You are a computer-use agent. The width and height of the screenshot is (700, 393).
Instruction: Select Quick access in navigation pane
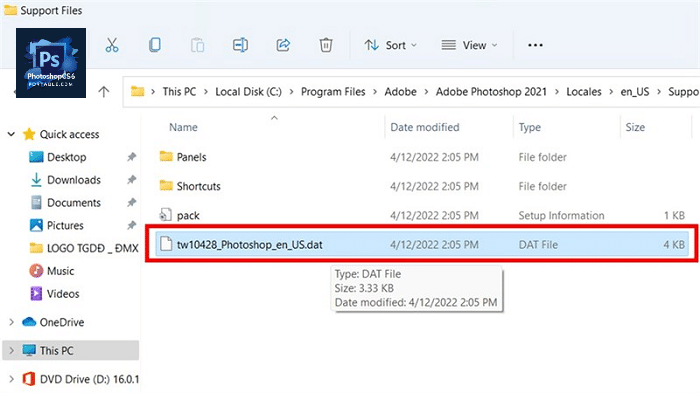pyautogui.click(x=69, y=134)
